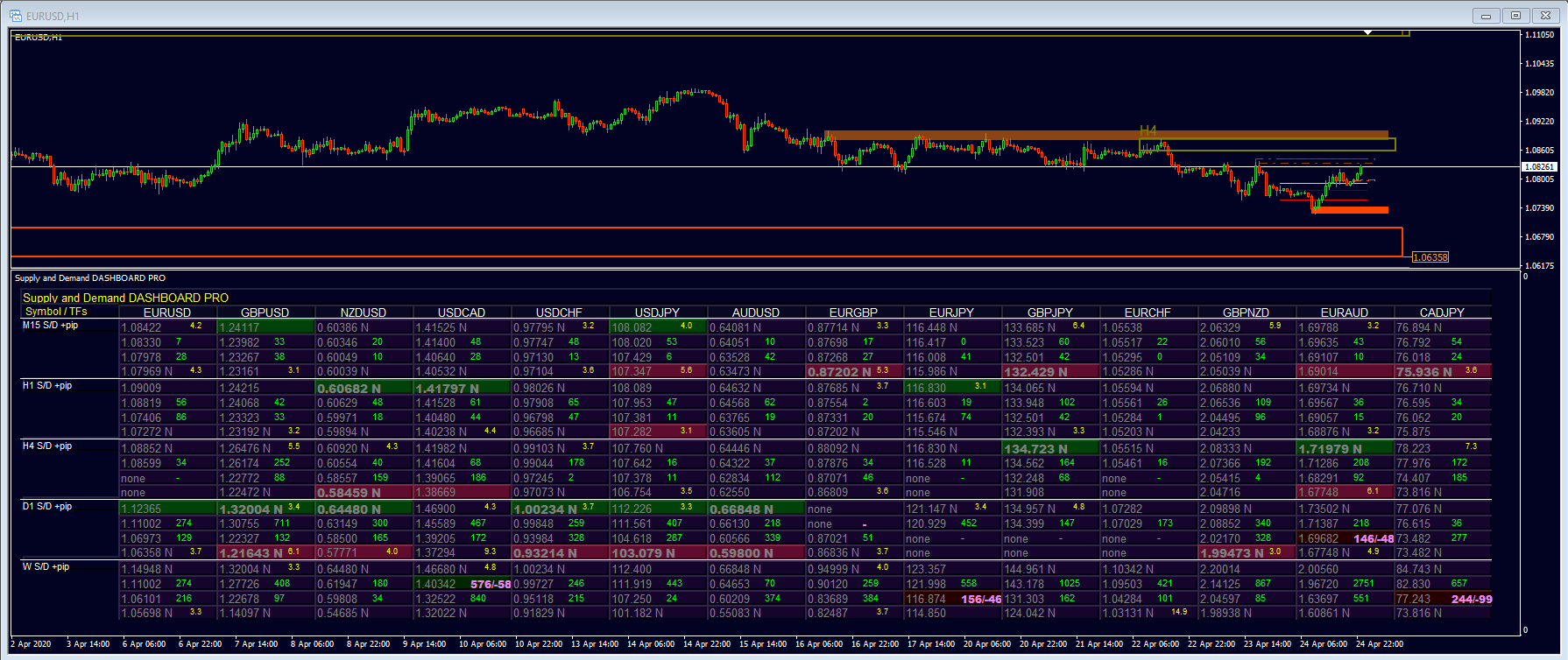Select the AUDUSD symbol column header
Viewport: 1568px width, 660px height.
click(756, 312)
